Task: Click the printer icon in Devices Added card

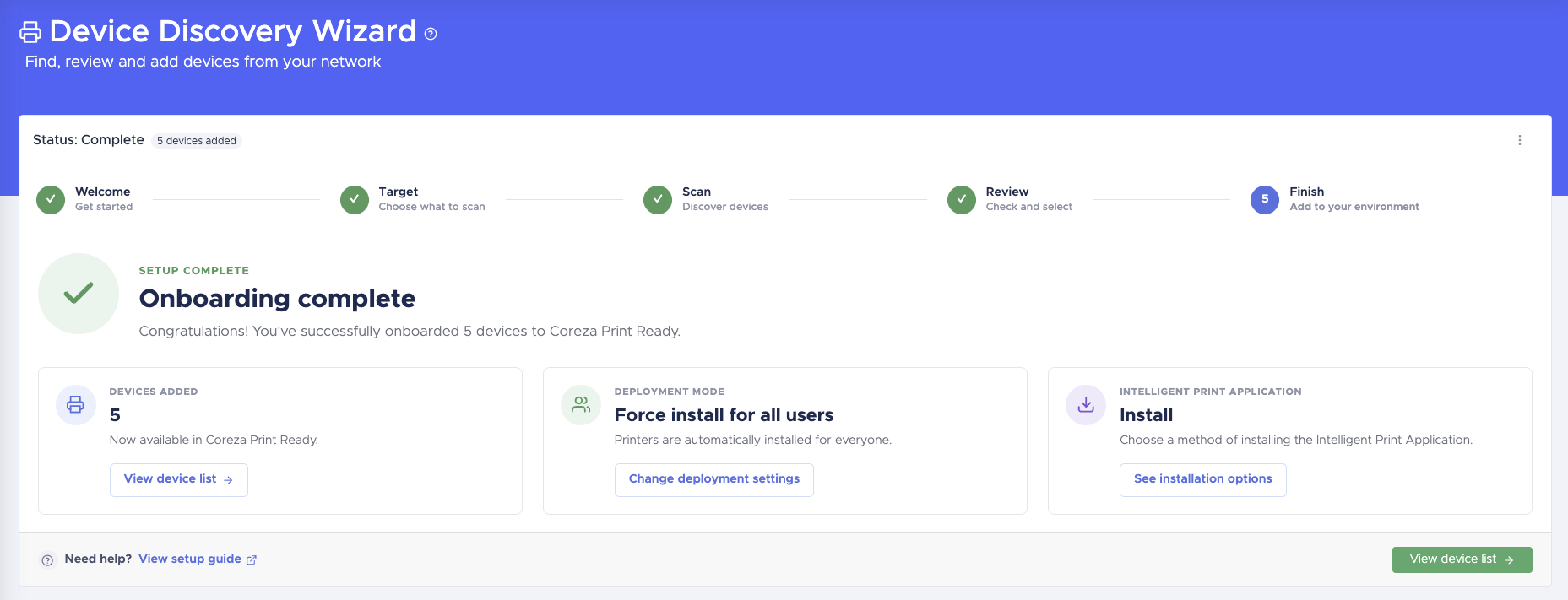Action: (x=76, y=405)
